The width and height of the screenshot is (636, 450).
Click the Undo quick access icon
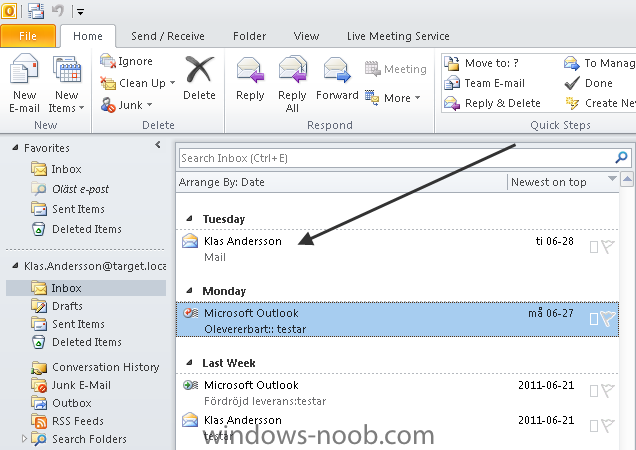click(58, 11)
